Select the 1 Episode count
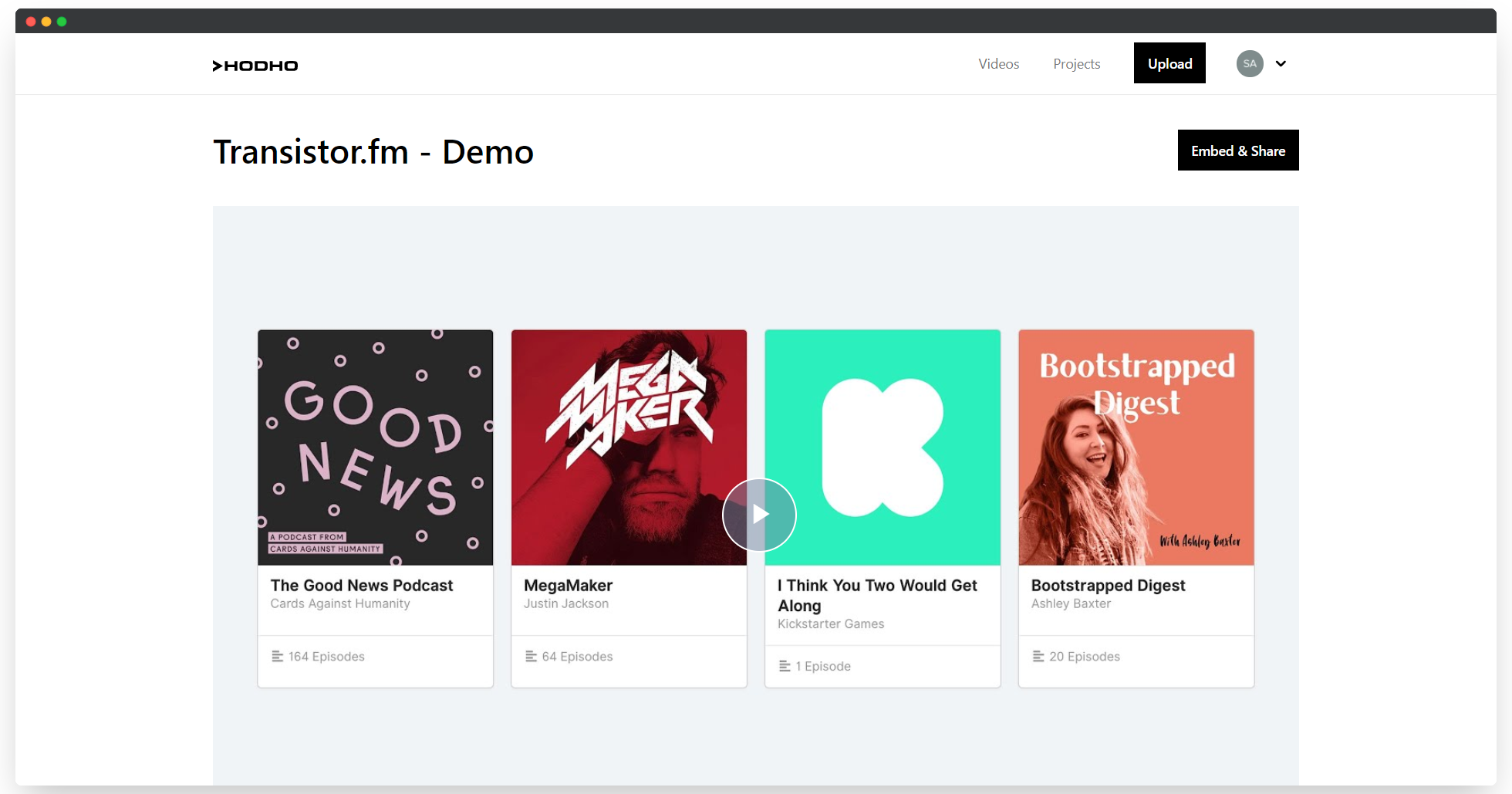This screenshot has width=1512, height=794. 823,666
